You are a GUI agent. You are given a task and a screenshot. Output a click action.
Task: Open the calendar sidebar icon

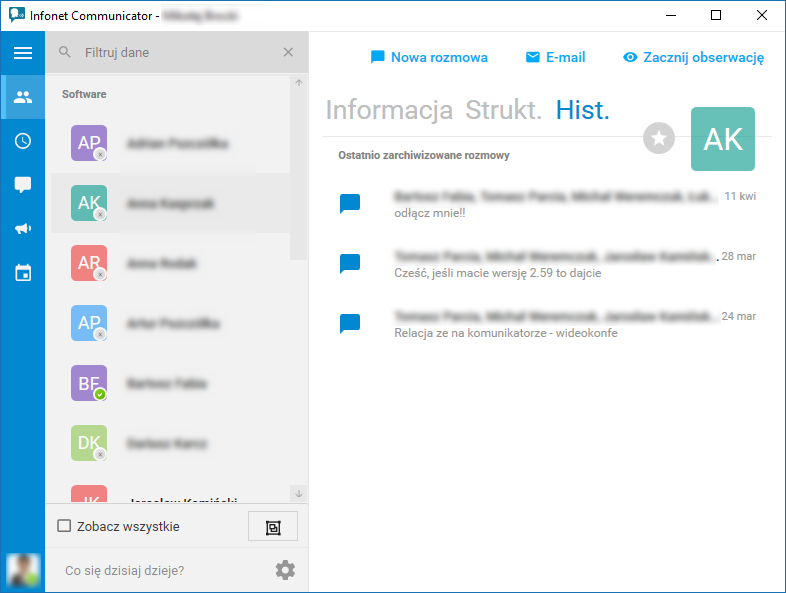coord(23,273)
